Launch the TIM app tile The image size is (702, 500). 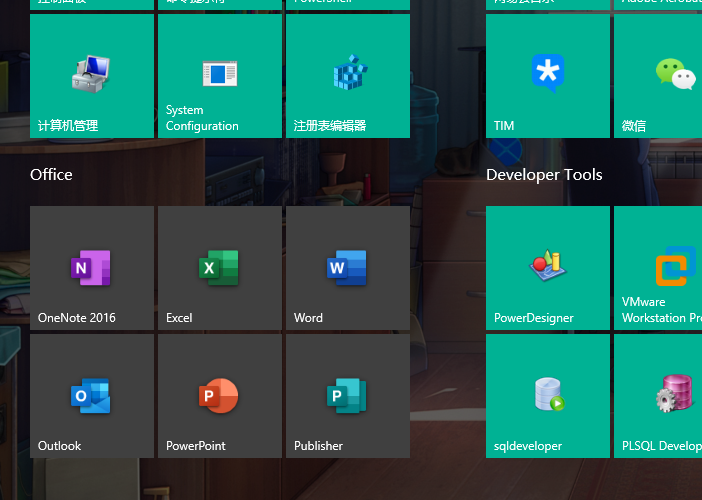pyautogui.click(x=548, y=76)
